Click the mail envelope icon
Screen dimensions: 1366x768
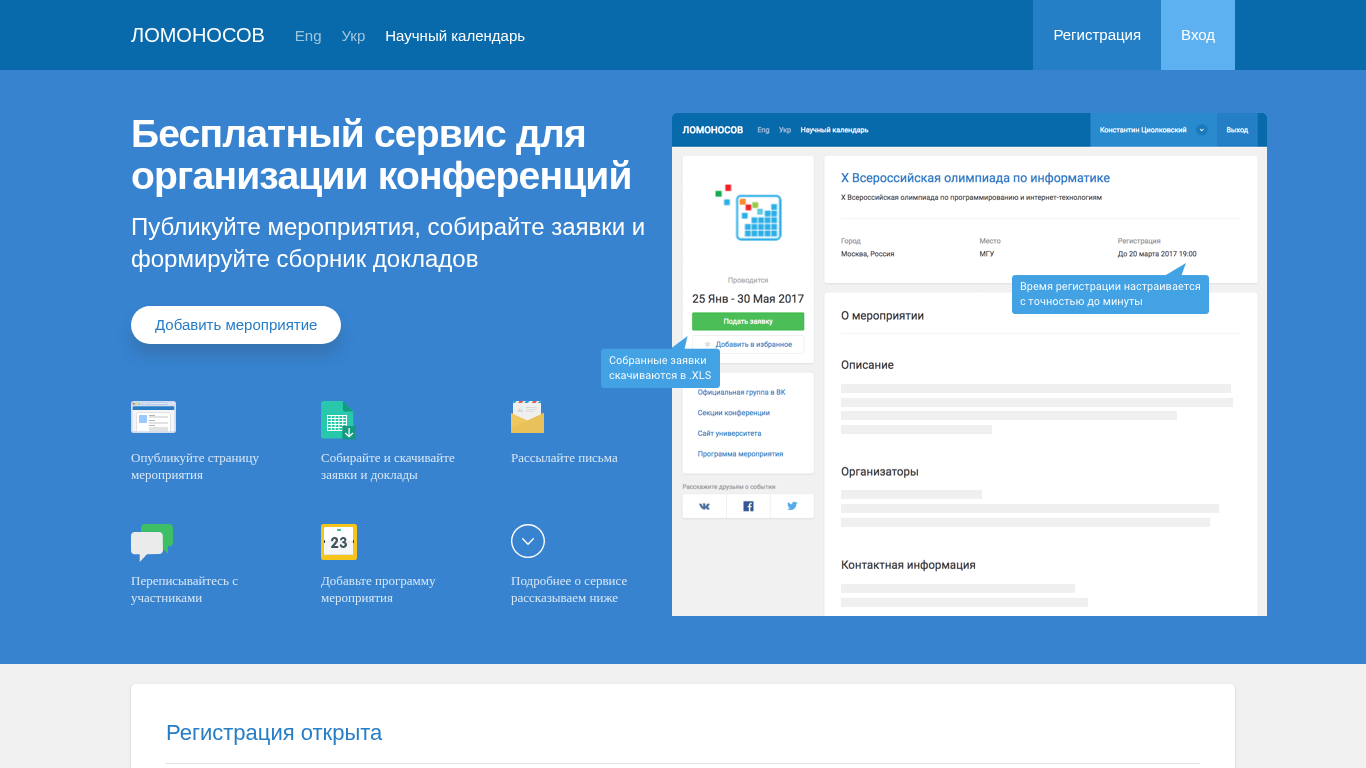(527, 417)
